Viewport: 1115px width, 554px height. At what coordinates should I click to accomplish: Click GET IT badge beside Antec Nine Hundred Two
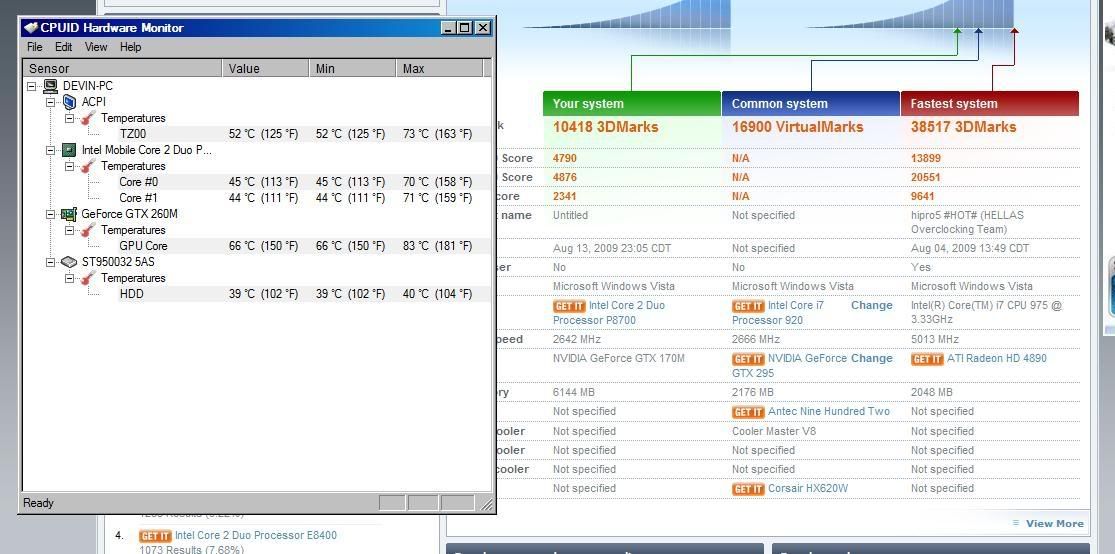click(748, 412)
